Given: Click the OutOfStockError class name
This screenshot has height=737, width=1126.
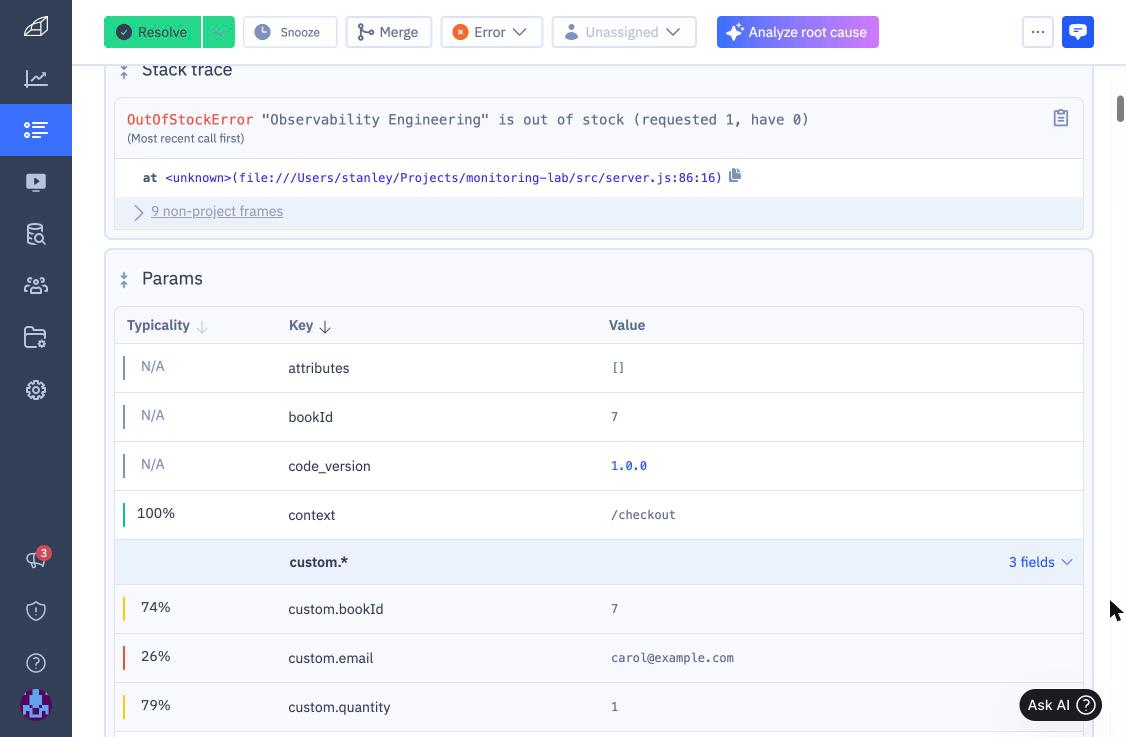Looking at the screenshot, I should tap(190, 119).
